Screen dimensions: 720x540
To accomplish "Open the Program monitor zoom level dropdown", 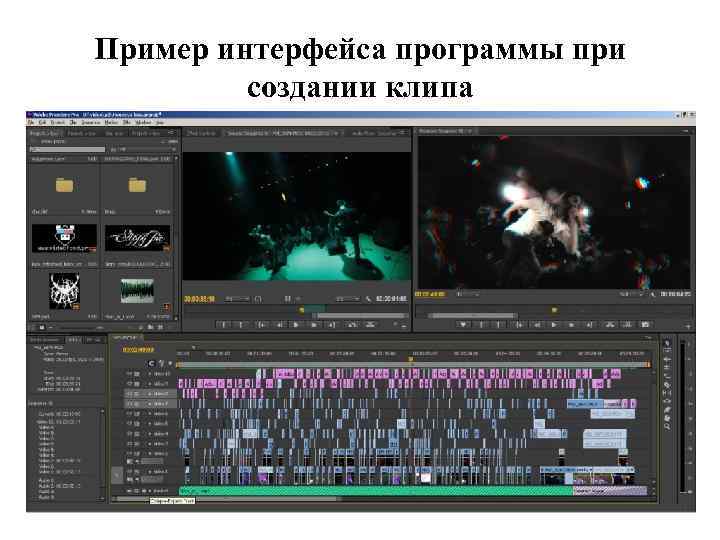I will click(468, 294).
